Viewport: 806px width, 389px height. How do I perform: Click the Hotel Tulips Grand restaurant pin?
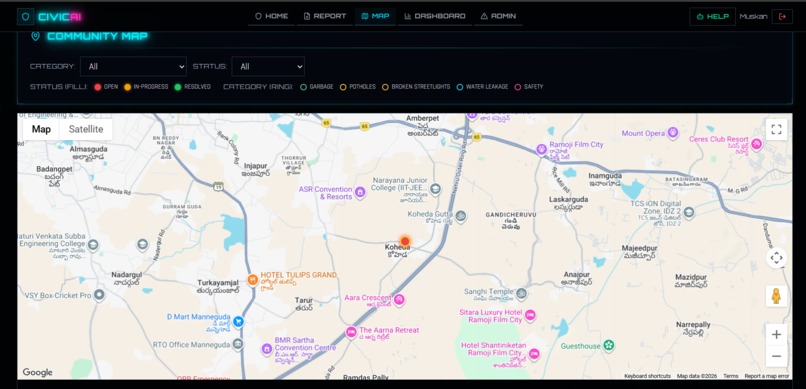point(252,280)
